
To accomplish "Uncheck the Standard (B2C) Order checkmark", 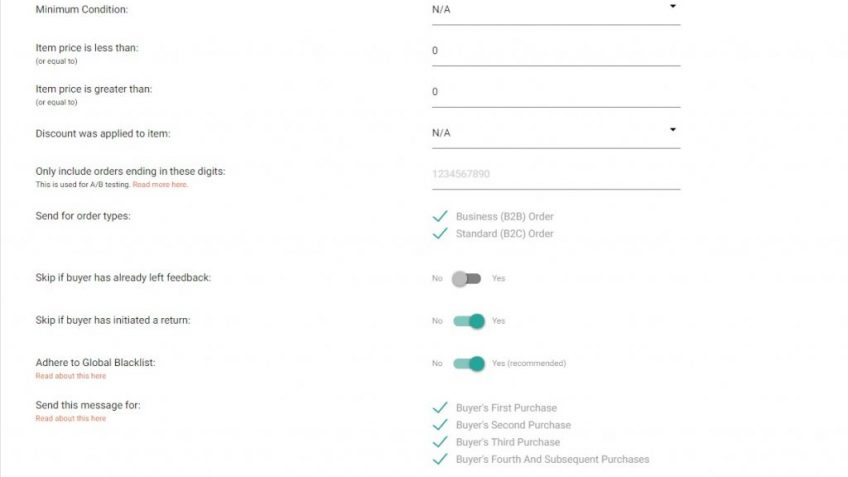I will coord(440,234).
